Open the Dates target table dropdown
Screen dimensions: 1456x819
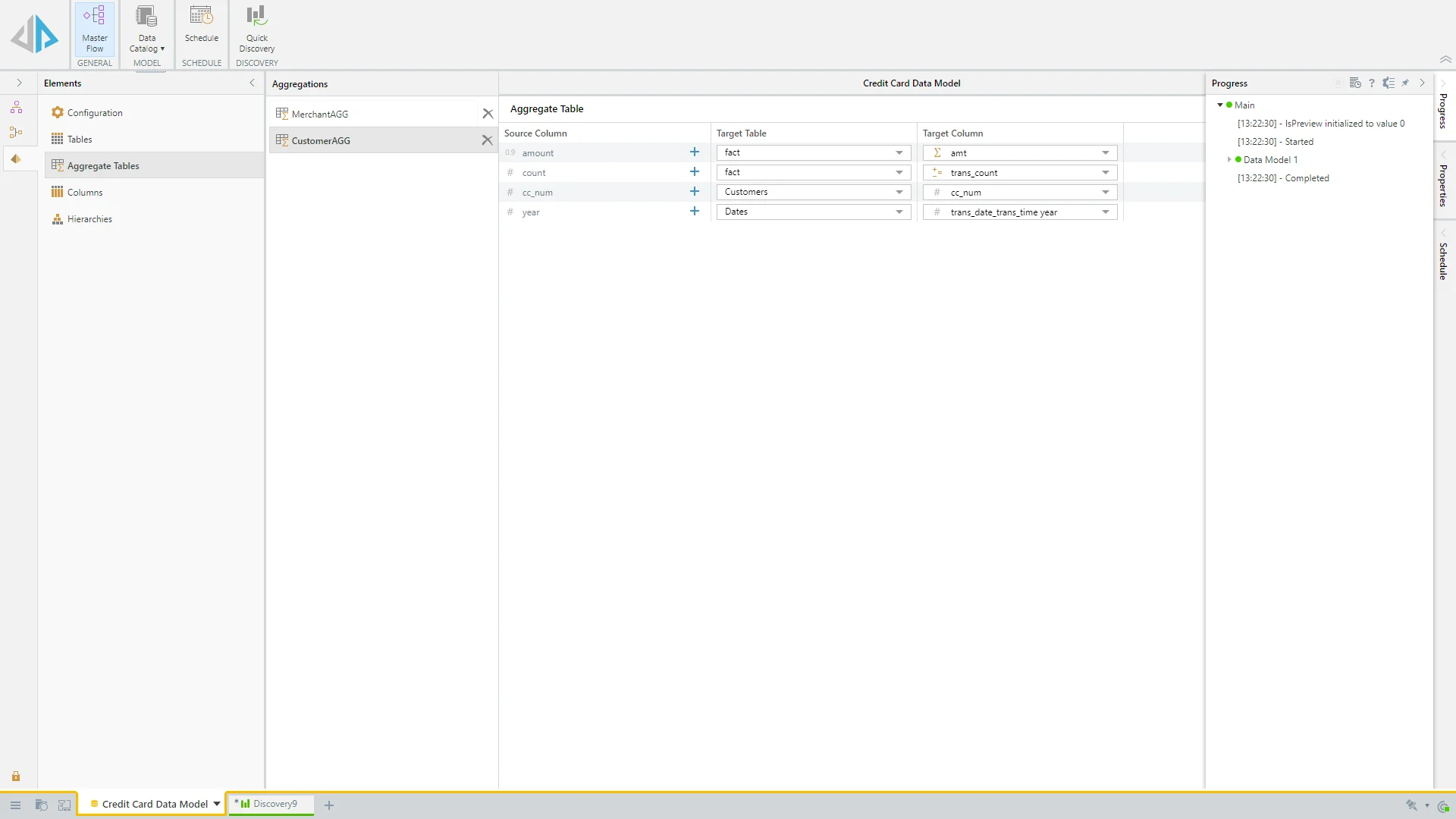pyautogui.click(x=899, y=212)
